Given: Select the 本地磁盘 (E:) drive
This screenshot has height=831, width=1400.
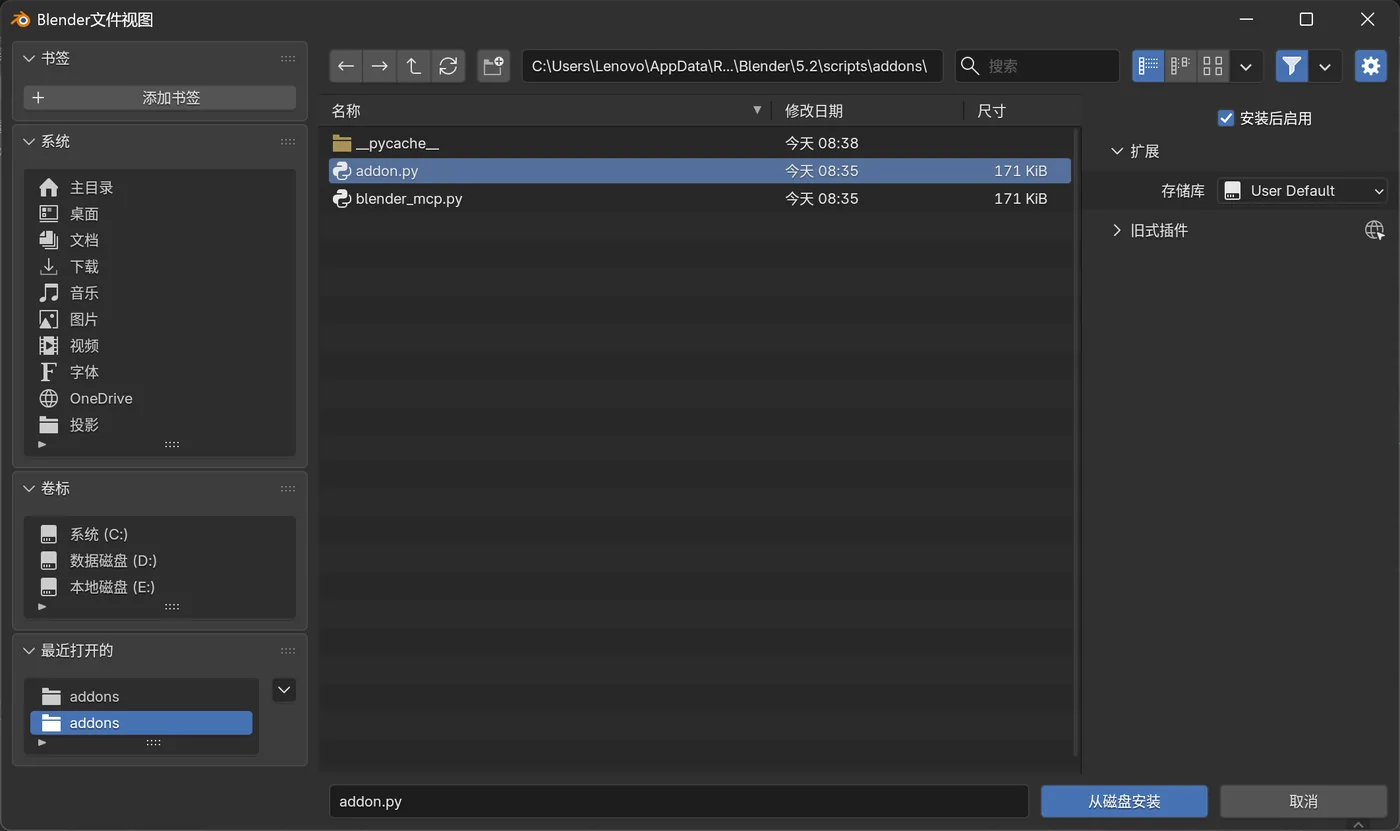Looking at the screenshot, I should click(160, 587).
